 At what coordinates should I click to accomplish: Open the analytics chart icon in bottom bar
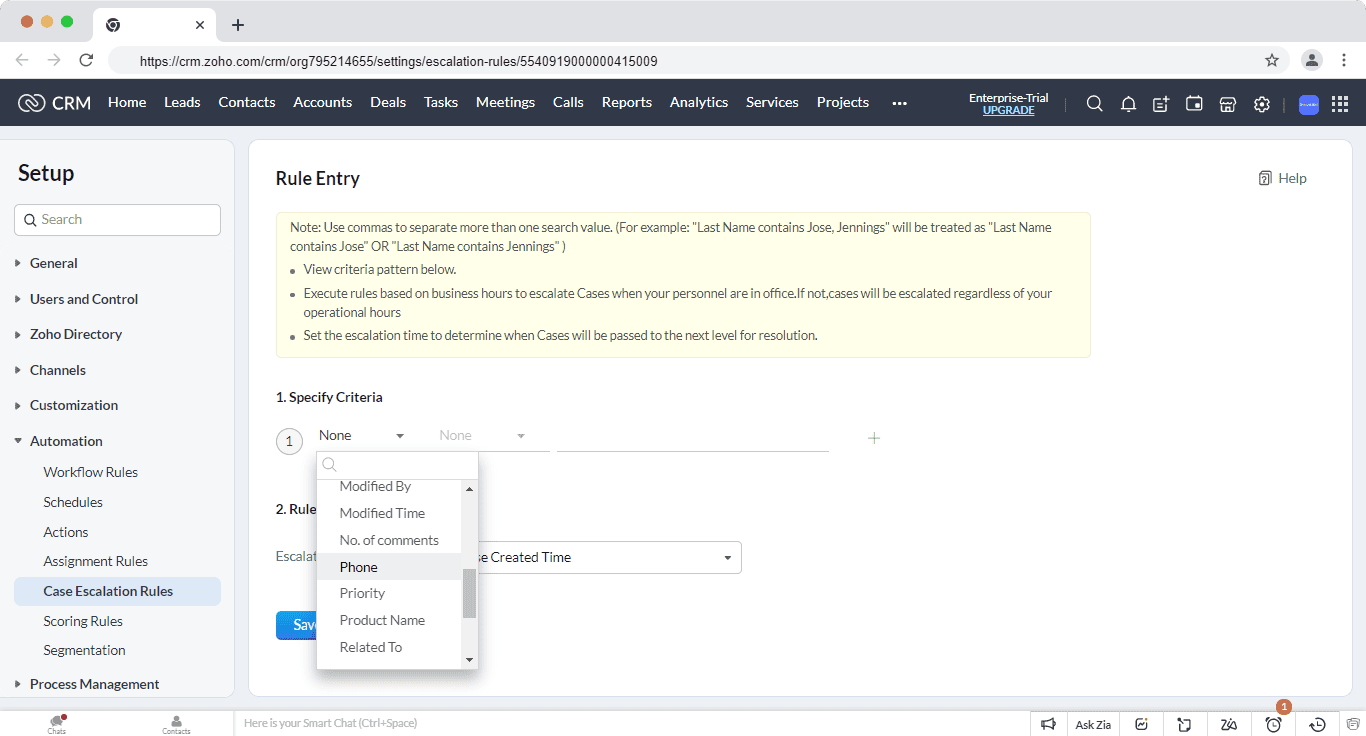(x=1142, y=724)
